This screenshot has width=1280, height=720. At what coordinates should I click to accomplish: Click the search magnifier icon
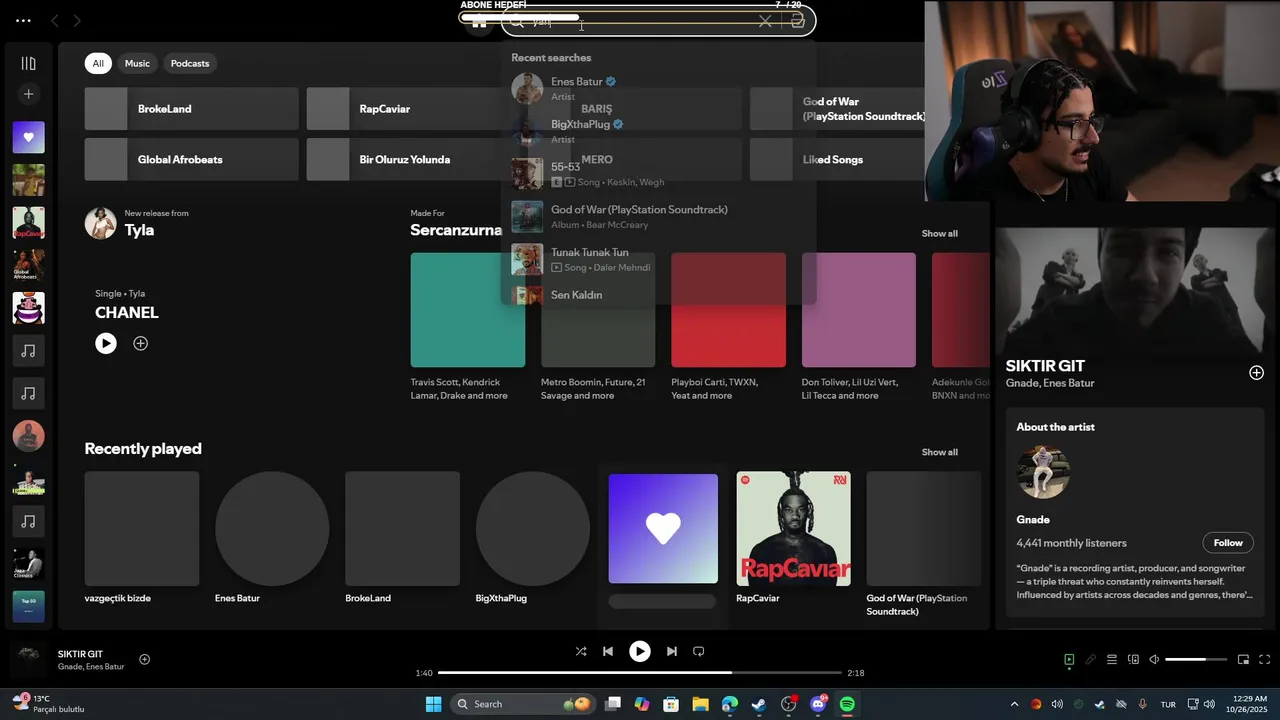point(516,22)
